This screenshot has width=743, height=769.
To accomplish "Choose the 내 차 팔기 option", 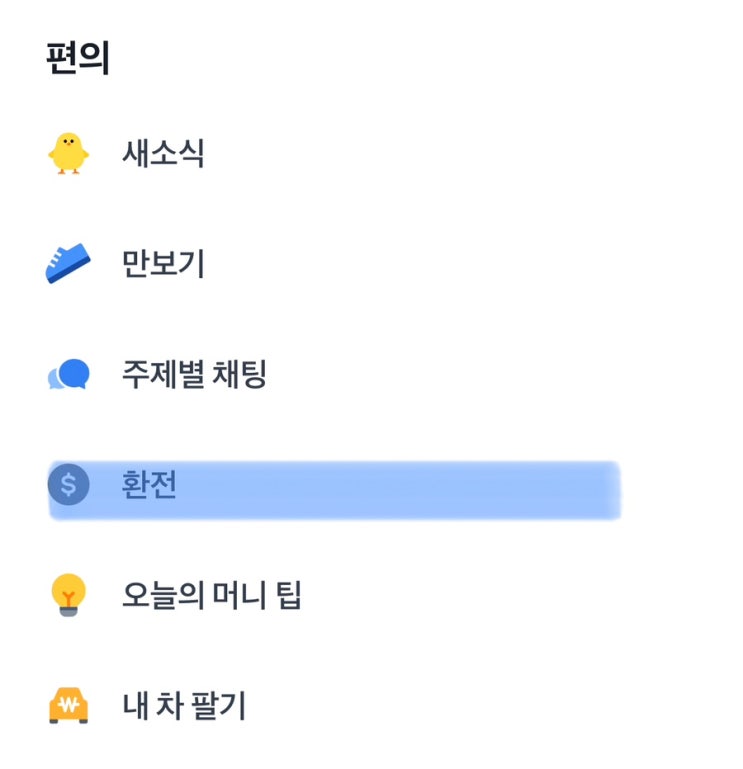I will (183, 706).
